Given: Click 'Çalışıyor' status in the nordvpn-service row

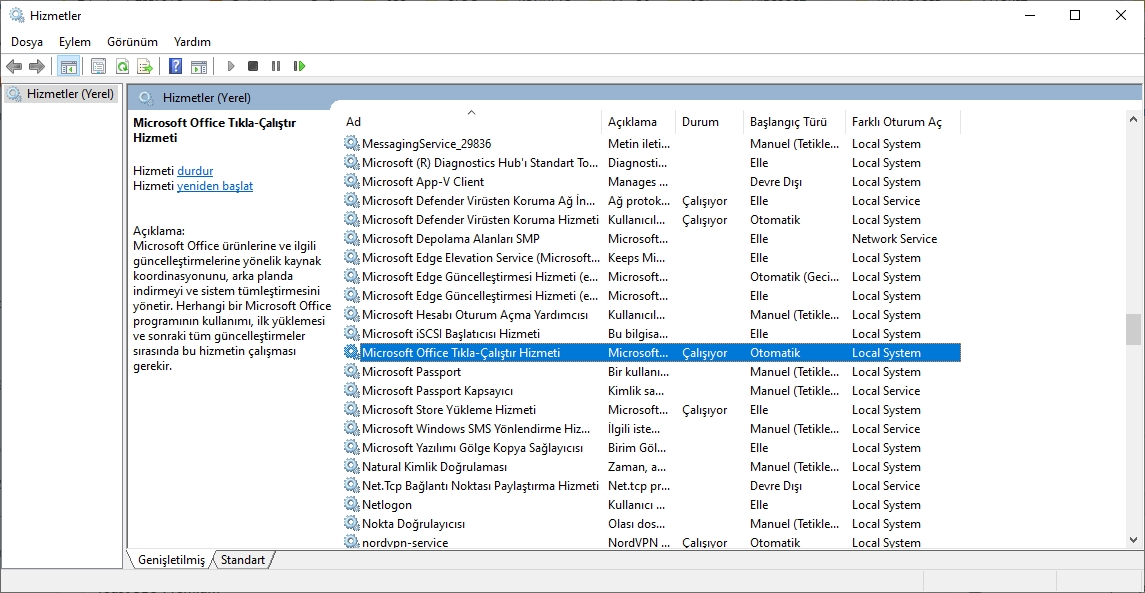Looking at the screenshot, I should pyautogui.click(x=705, y=543).
